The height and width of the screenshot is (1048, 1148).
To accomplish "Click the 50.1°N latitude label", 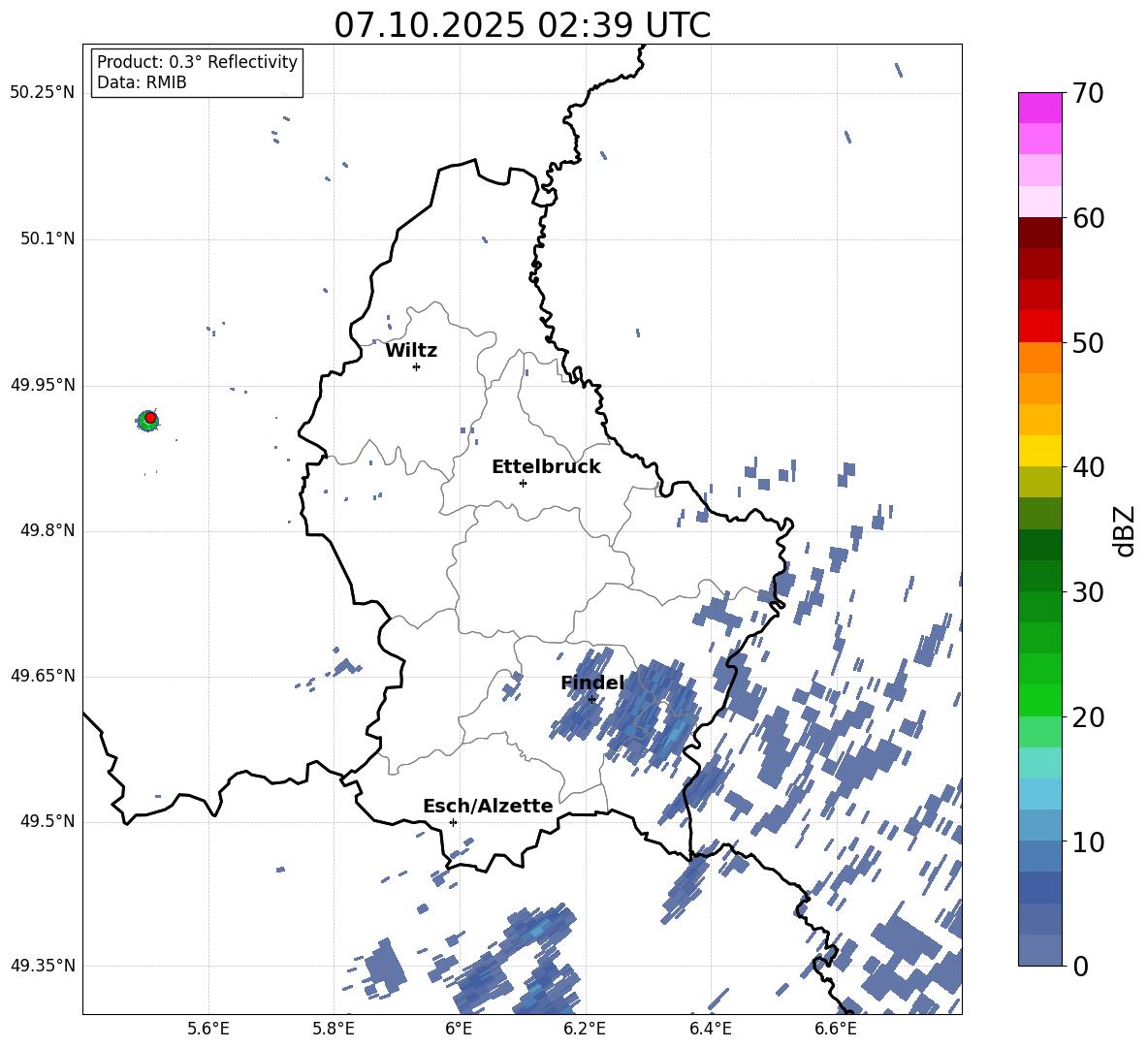I will pyautogui.click(x=47, y=239).
